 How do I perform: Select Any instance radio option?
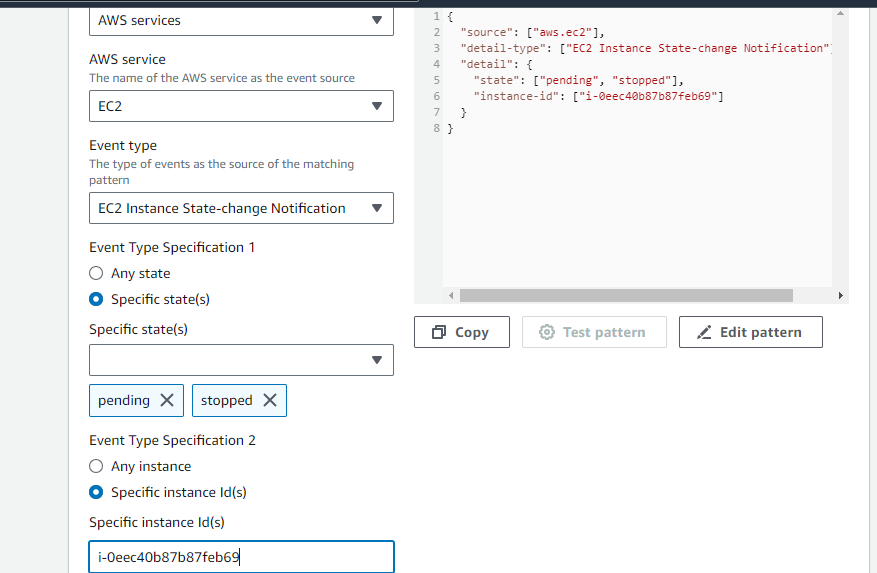(96, 466)
